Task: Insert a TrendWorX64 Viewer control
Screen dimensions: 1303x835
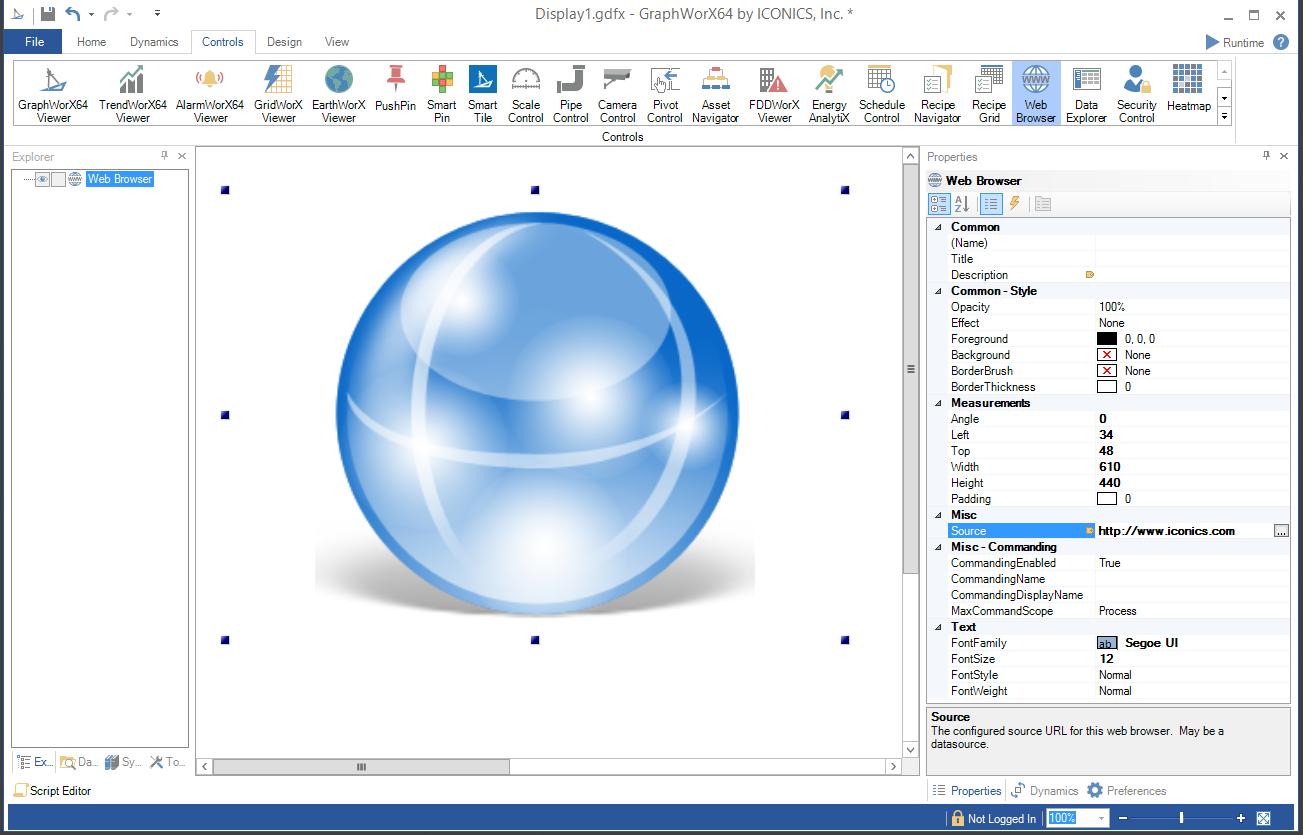Action: [x=132, y=94]
